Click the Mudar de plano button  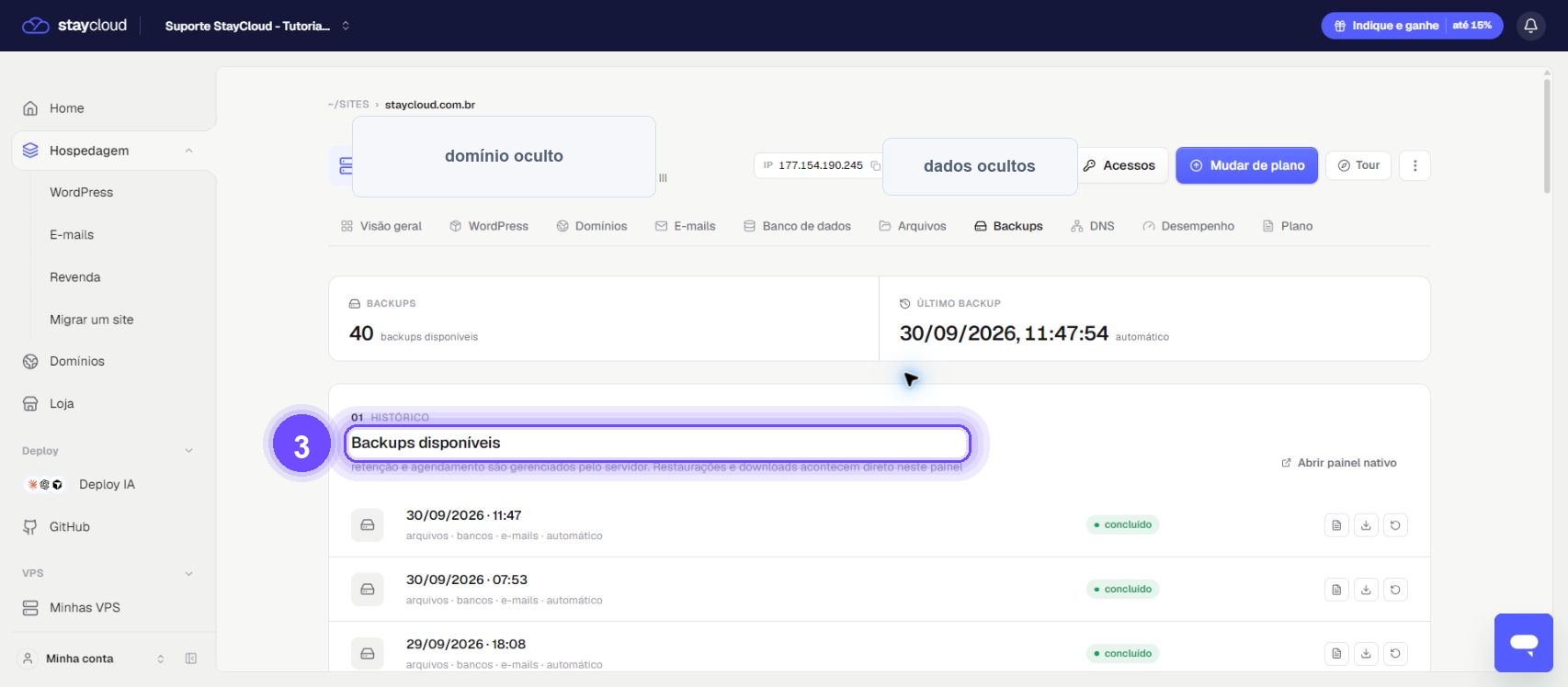point(1246,165)
